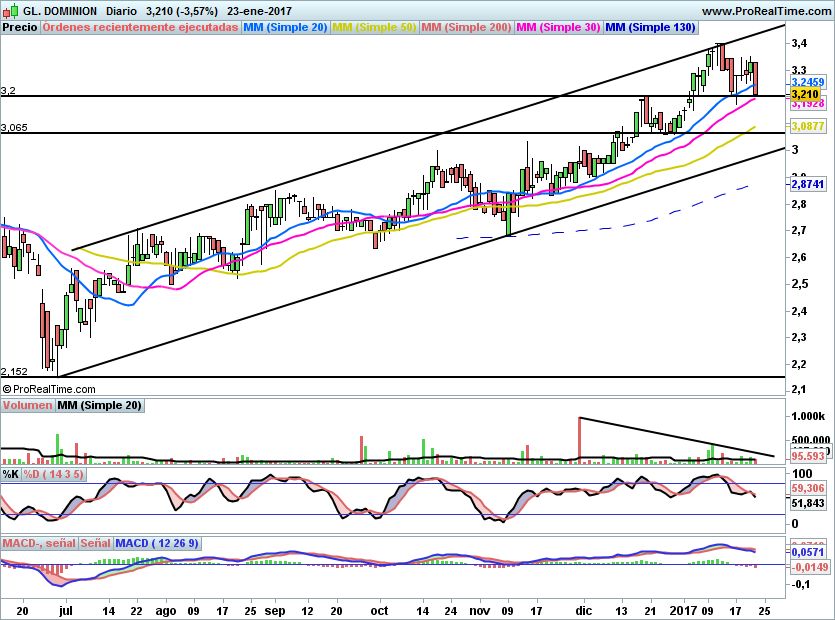Image resolution: width=835 pixels, height=620 pixels.
Task: Click the 23-ene-2017 date text
Action: point(259,11)
